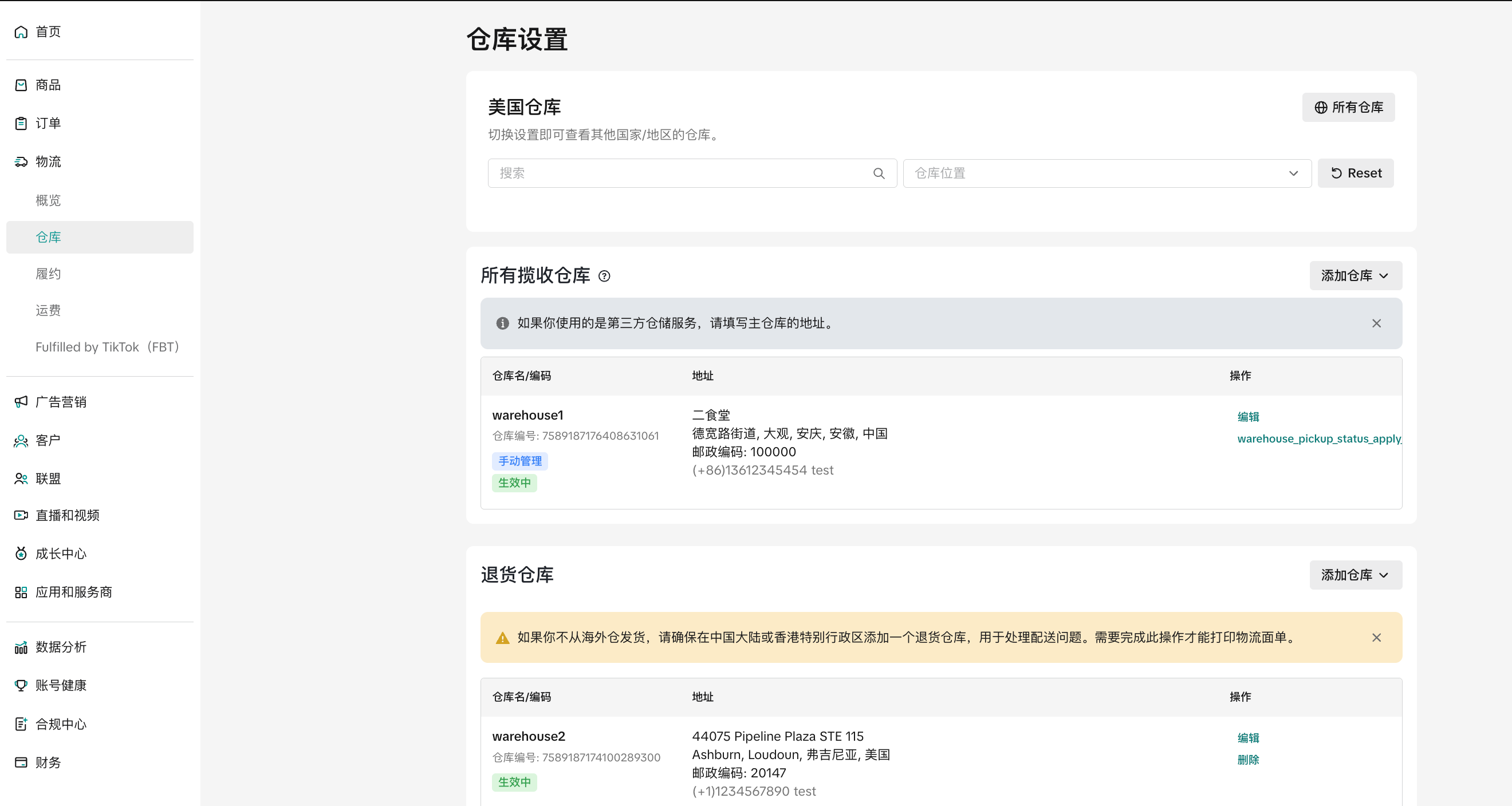This screenshot has width=1512, height=806.
Task: Open the 仓库位置 dropdown
Action: (1107, 173)
